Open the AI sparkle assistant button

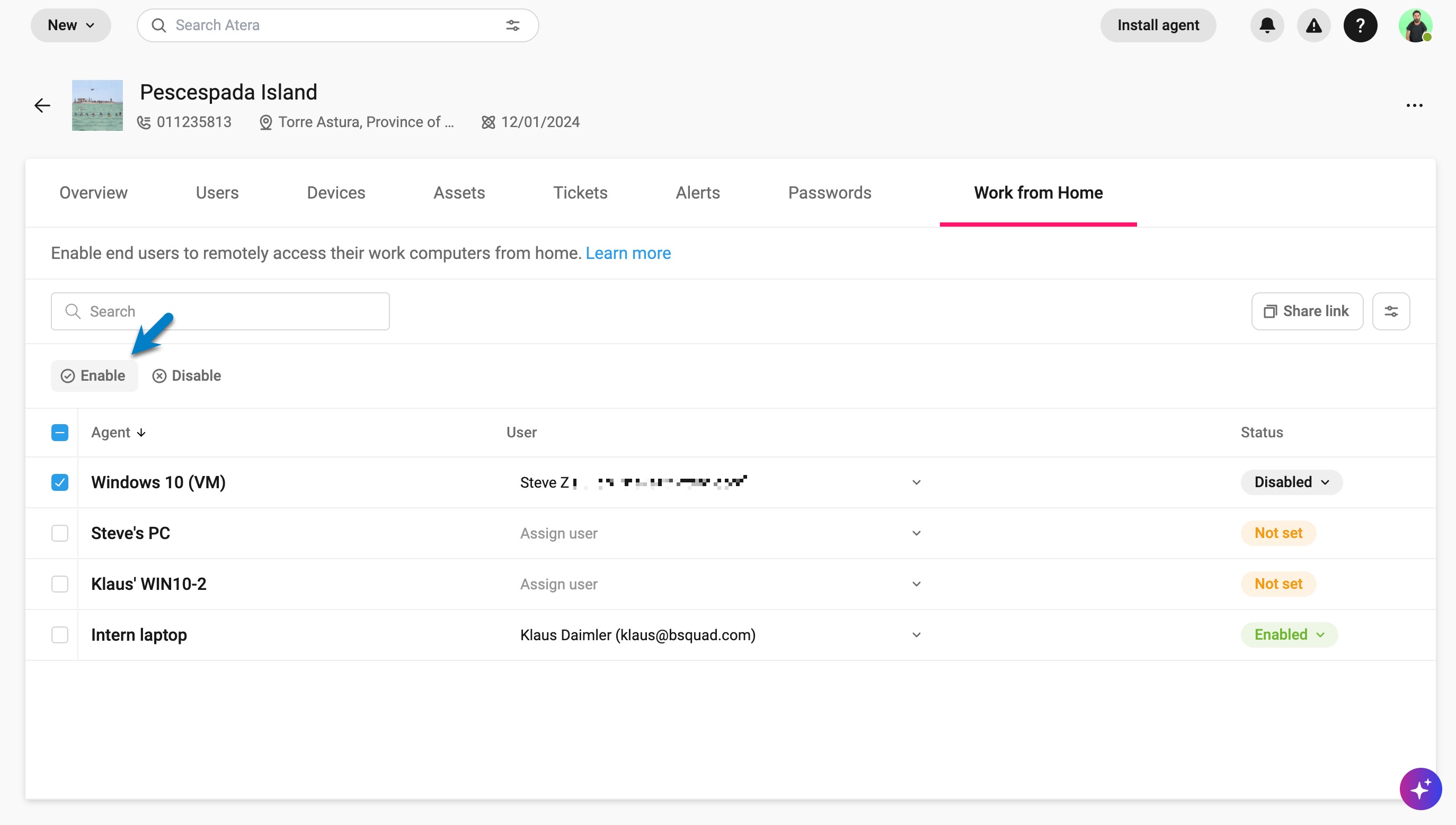(1420, 789)
